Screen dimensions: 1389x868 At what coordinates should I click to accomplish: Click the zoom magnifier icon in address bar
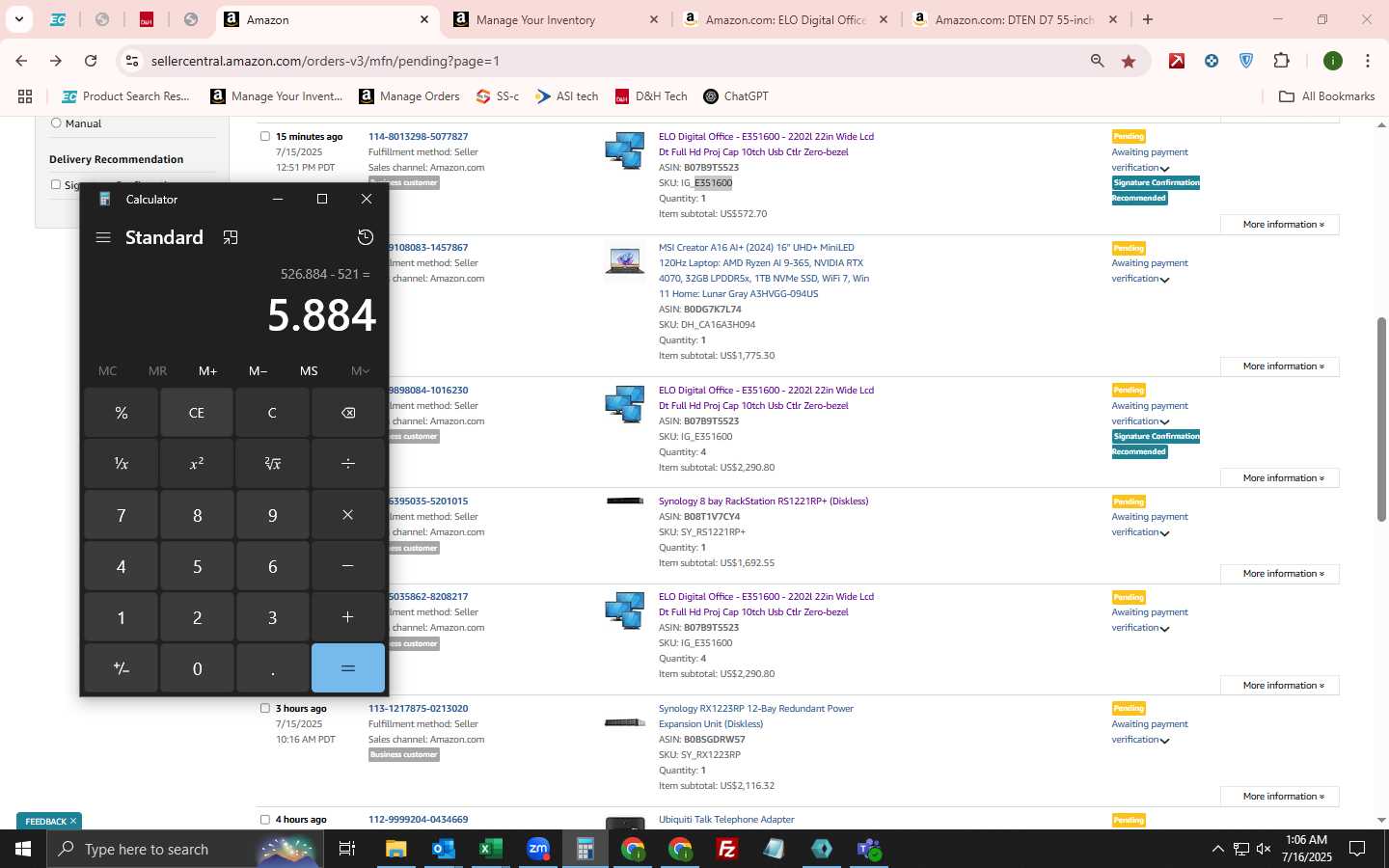[x=1097, y=61]
